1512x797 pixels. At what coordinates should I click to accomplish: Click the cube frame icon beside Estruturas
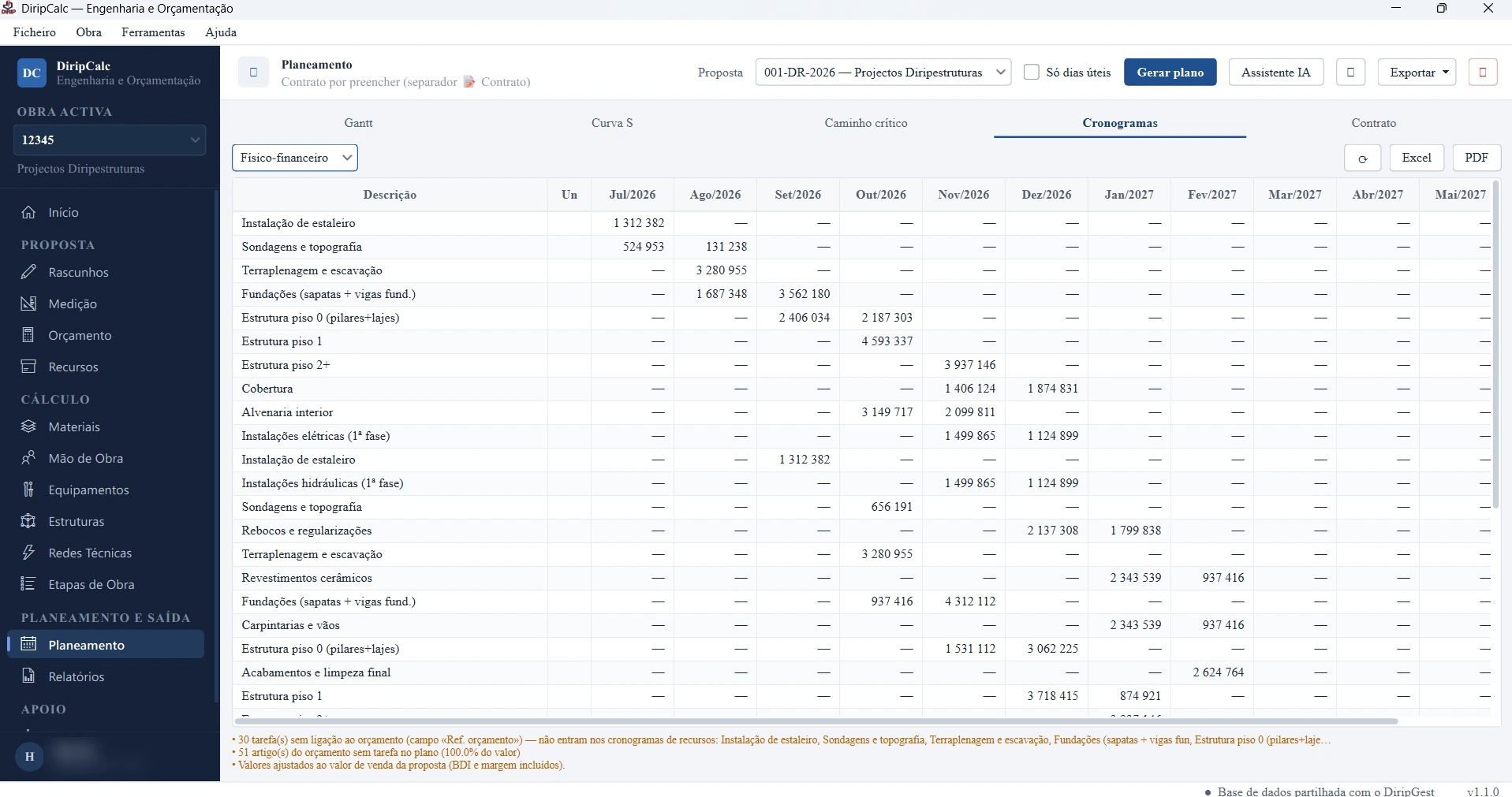(28, 521)
